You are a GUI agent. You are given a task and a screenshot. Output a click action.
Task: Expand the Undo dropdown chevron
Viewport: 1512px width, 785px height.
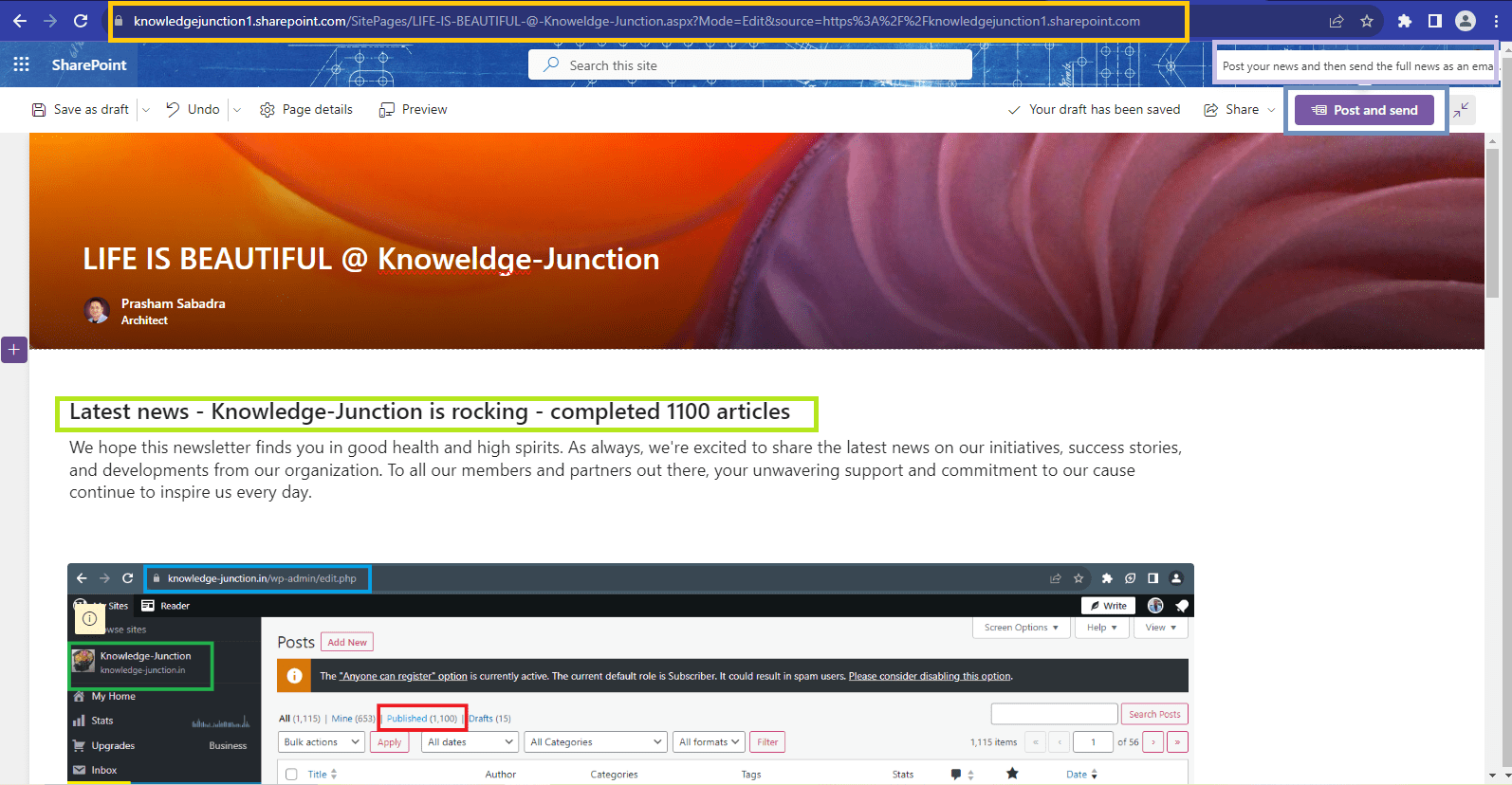(237, 110)
